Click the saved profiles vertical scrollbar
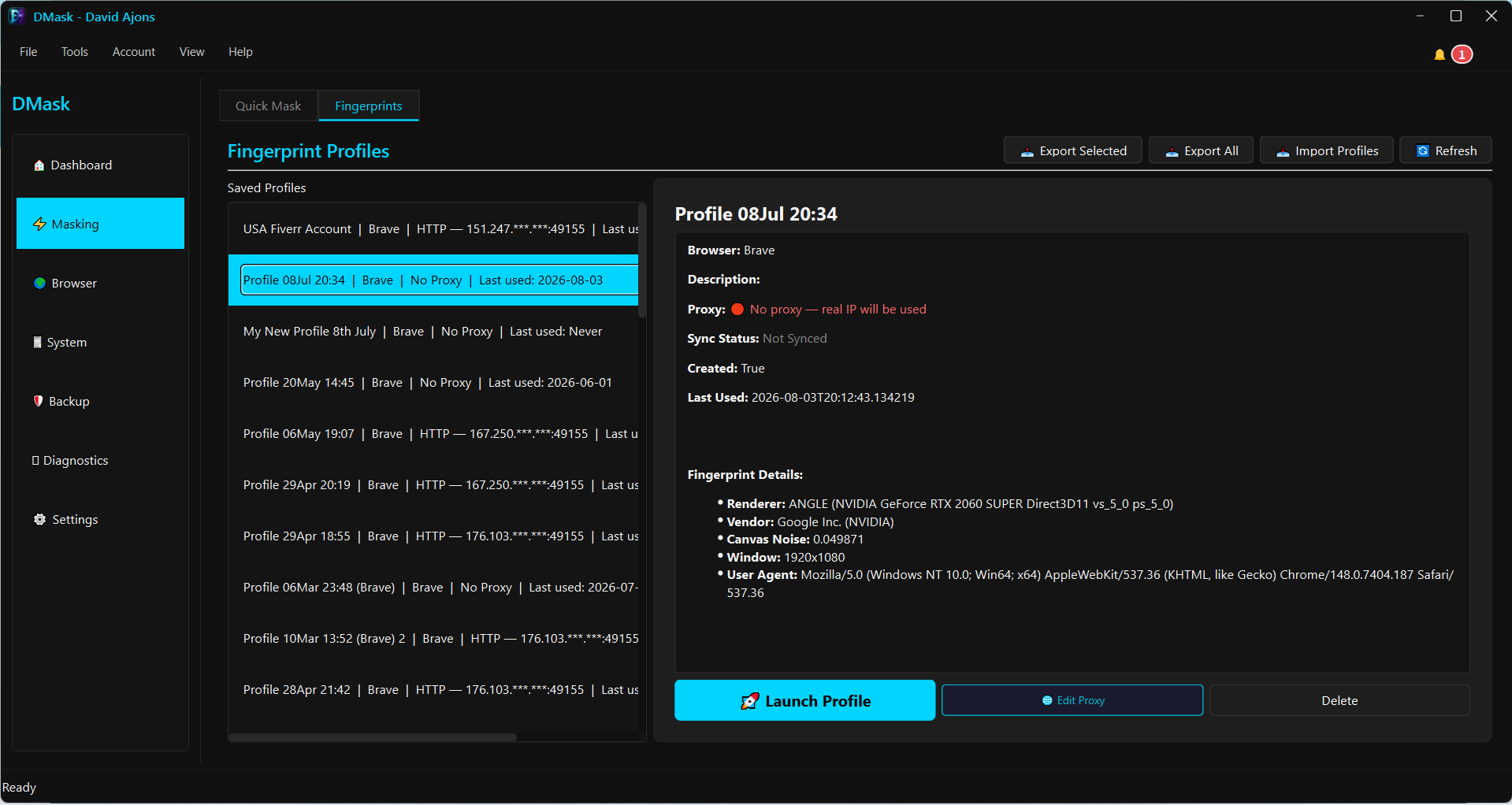The width and height of the screenshot is (1512, 805). click(x=642, y=261)
